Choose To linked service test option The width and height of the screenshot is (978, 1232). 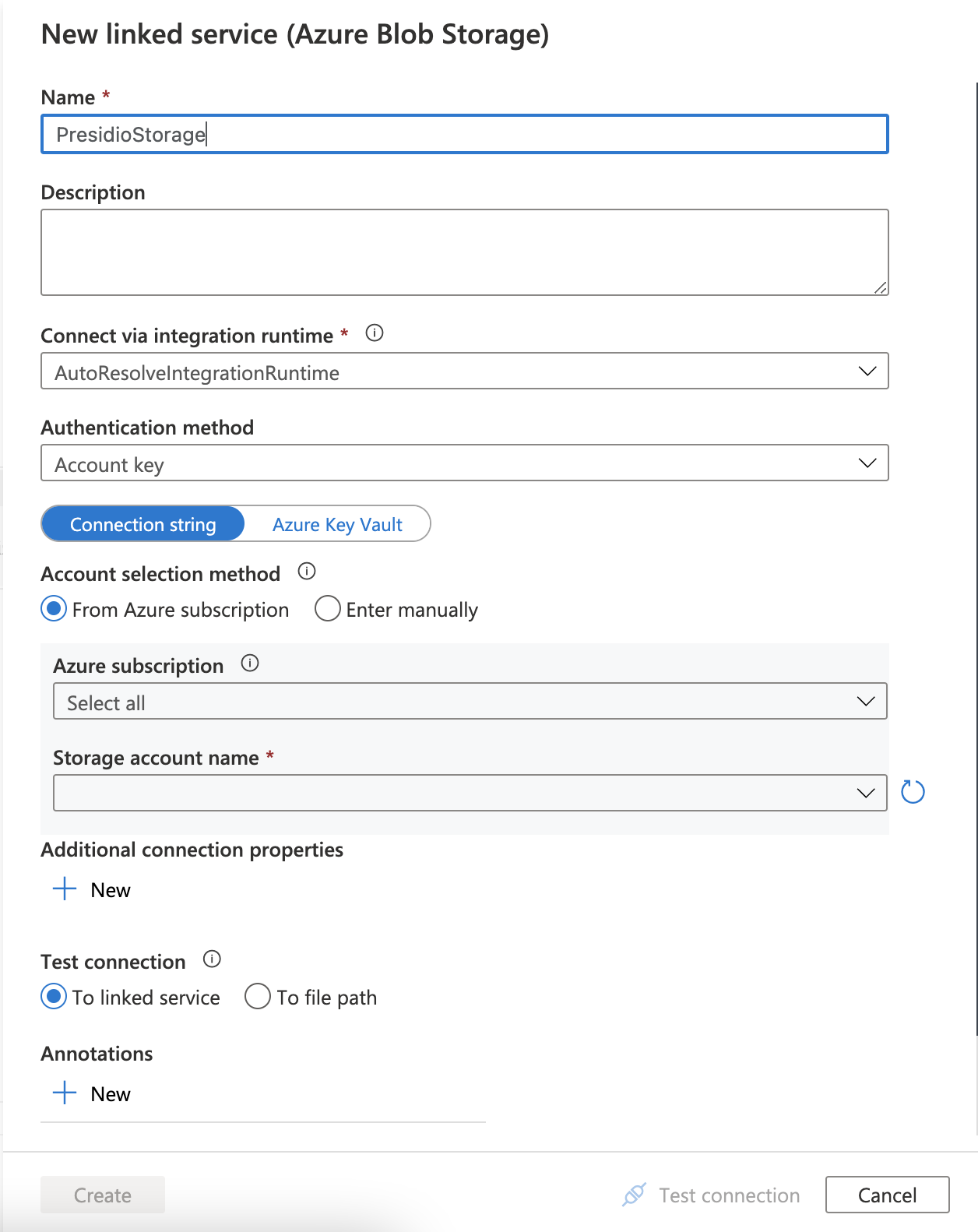[x=54, y=997]
